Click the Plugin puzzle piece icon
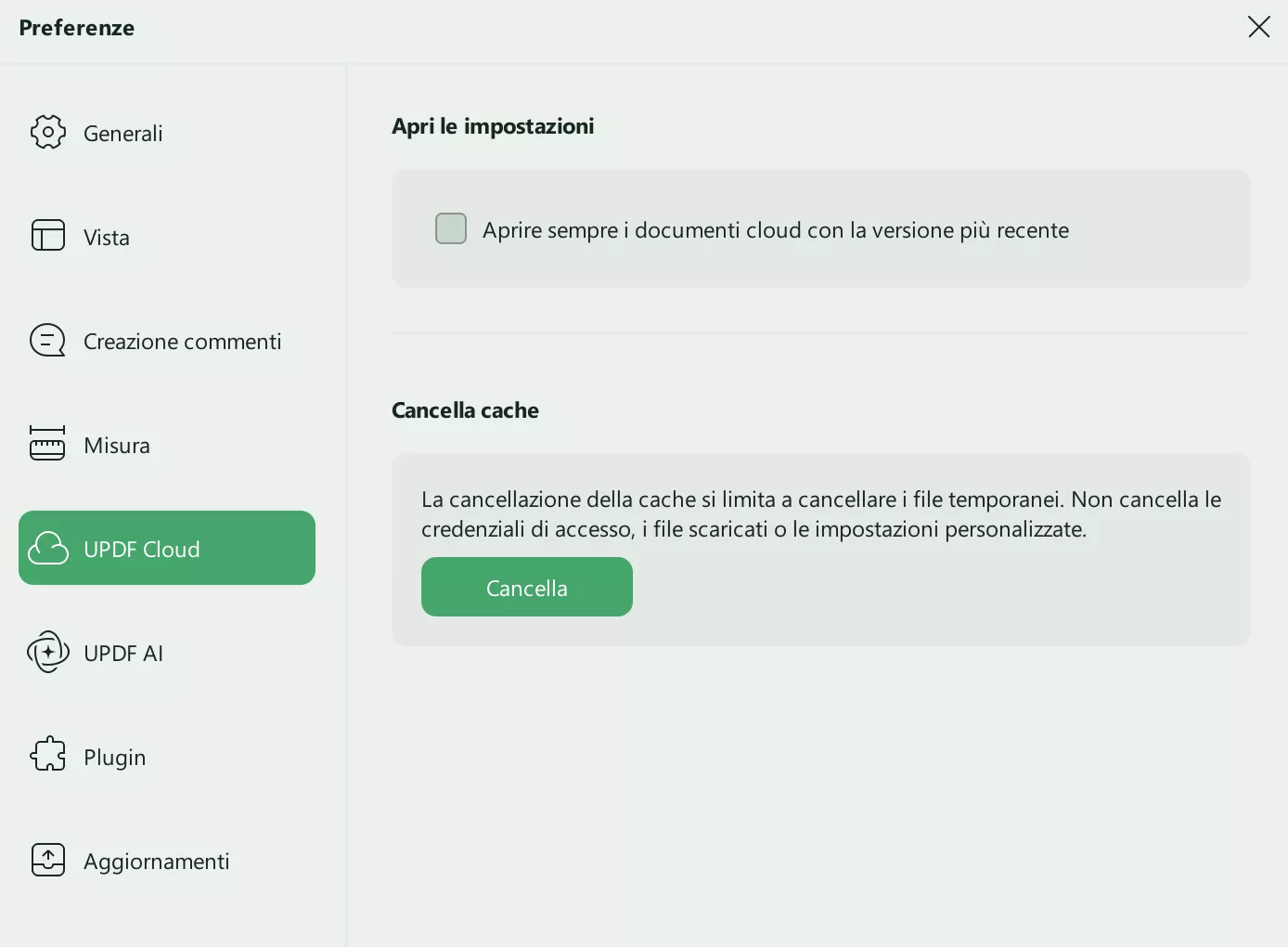The image size is (1288, 947). pyautogui.click(x=48, y=756)
